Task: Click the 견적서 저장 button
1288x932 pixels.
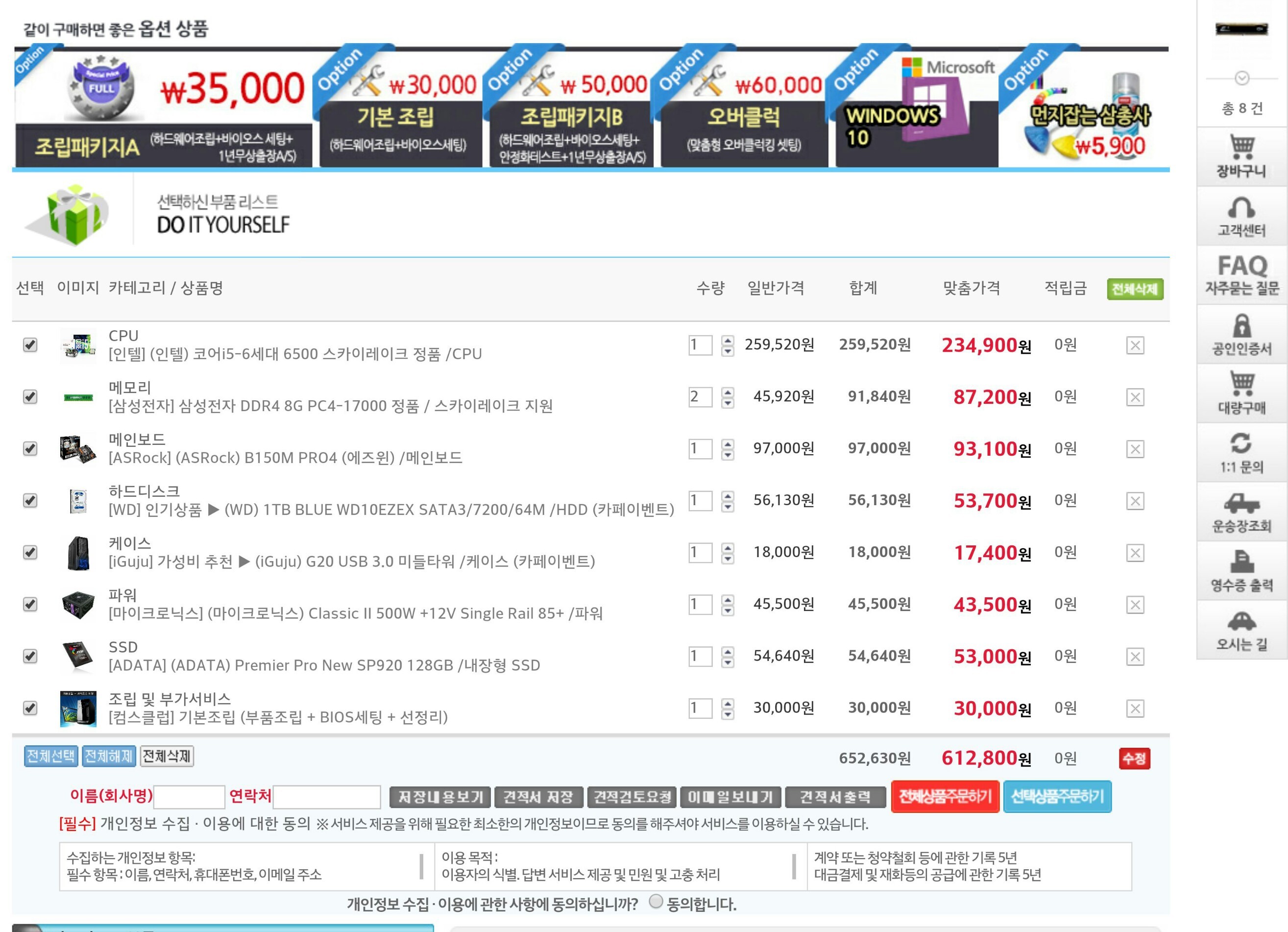Action: coord(538,797)
